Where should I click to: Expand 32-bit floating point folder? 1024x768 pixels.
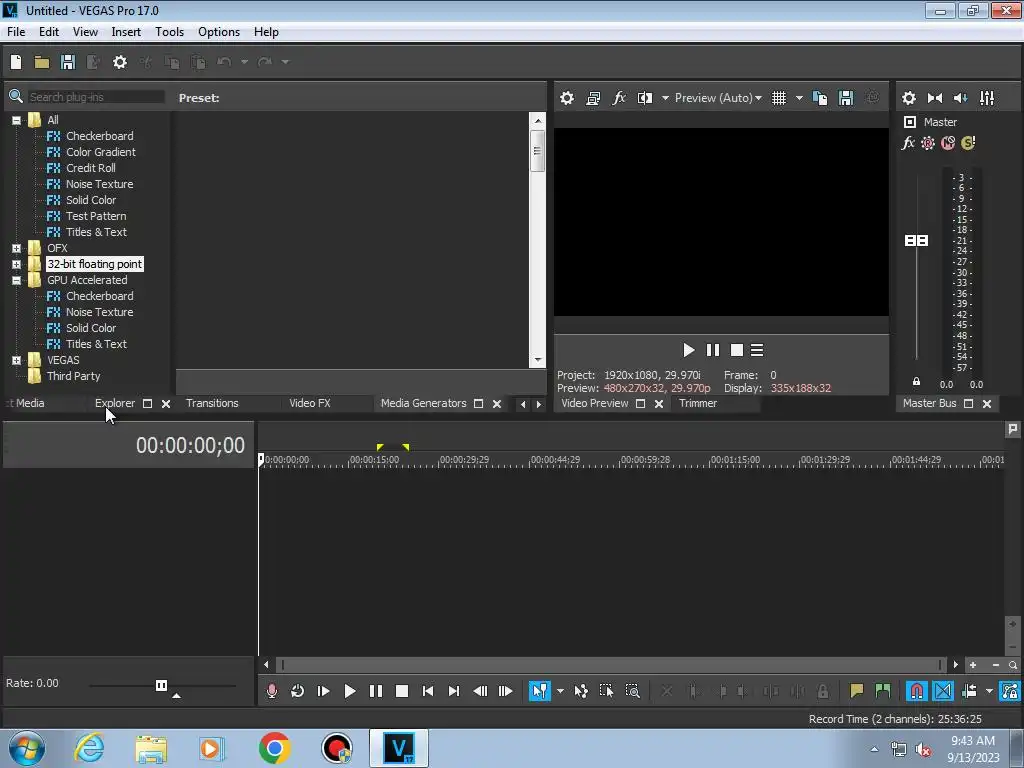pyautogui.click(x=16, y=264)
